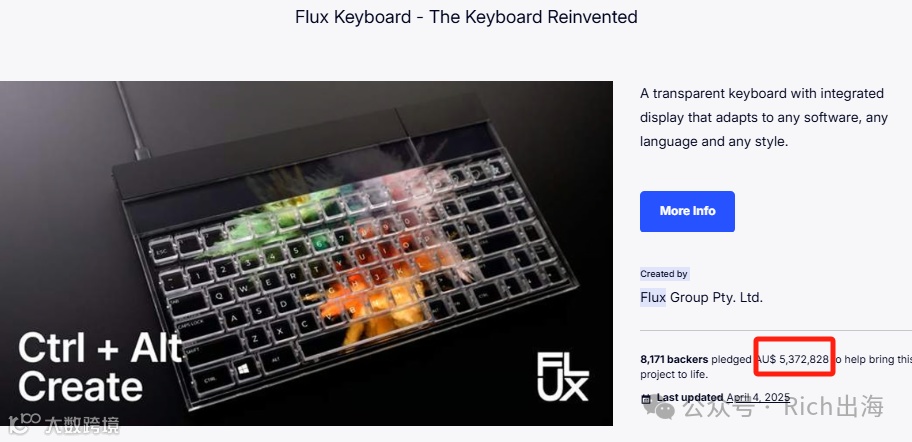Select the Flux Keyboard page title
The image size is (912, 442).
(x=466, y=17)
